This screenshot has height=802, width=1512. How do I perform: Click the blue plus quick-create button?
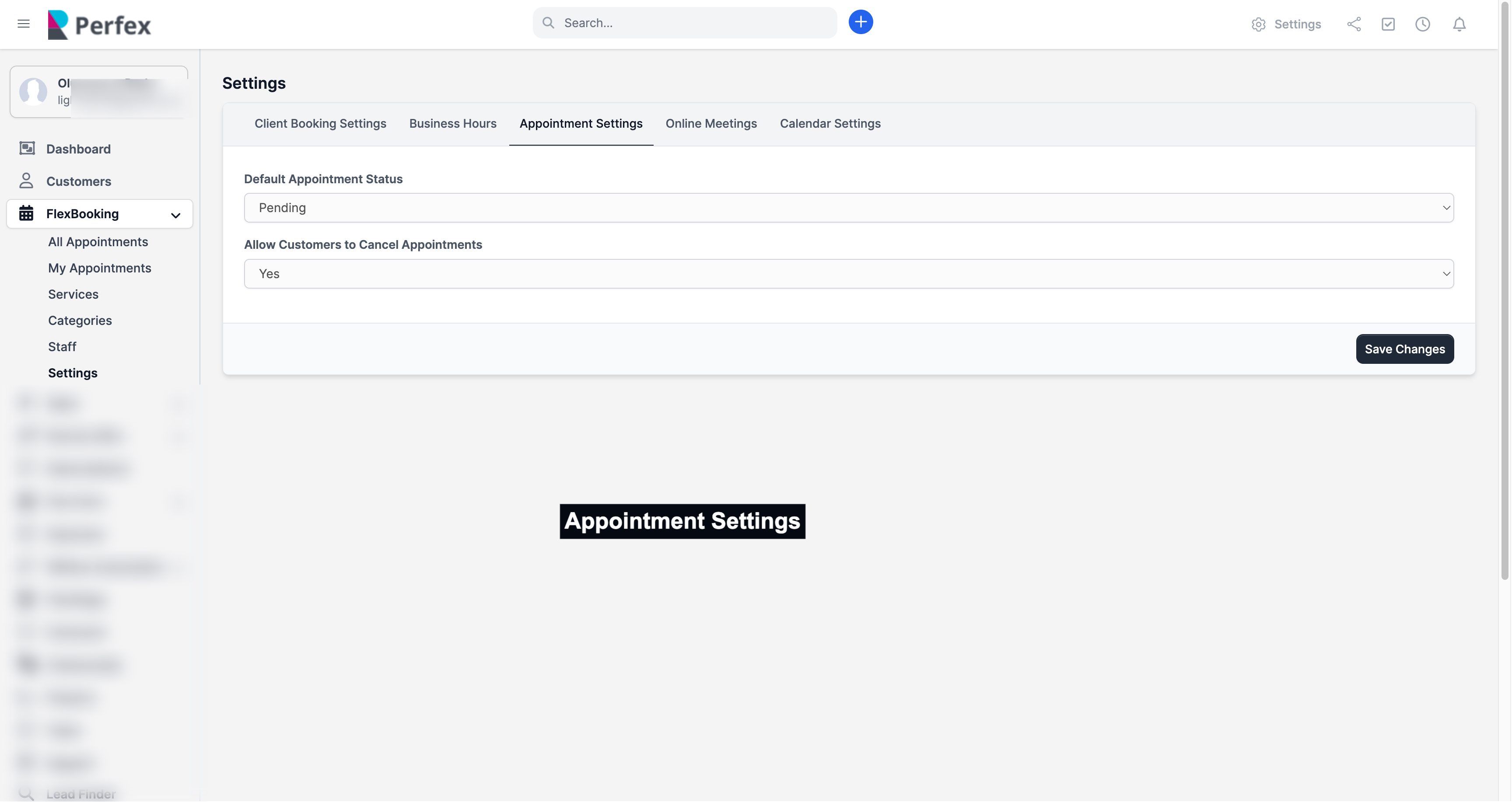coord(861,22)
